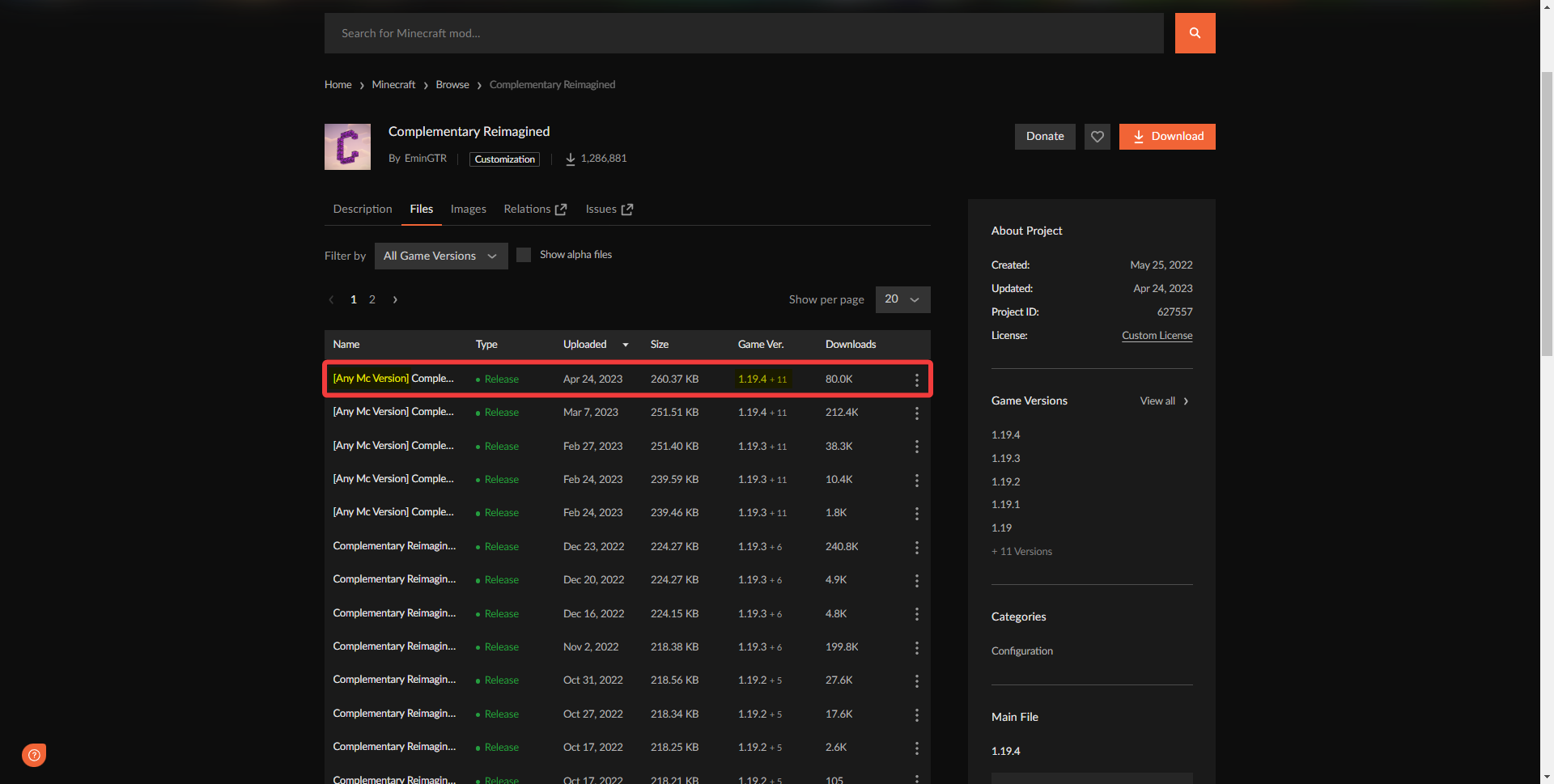Switch to the Description tab

[x=362, y=210]
